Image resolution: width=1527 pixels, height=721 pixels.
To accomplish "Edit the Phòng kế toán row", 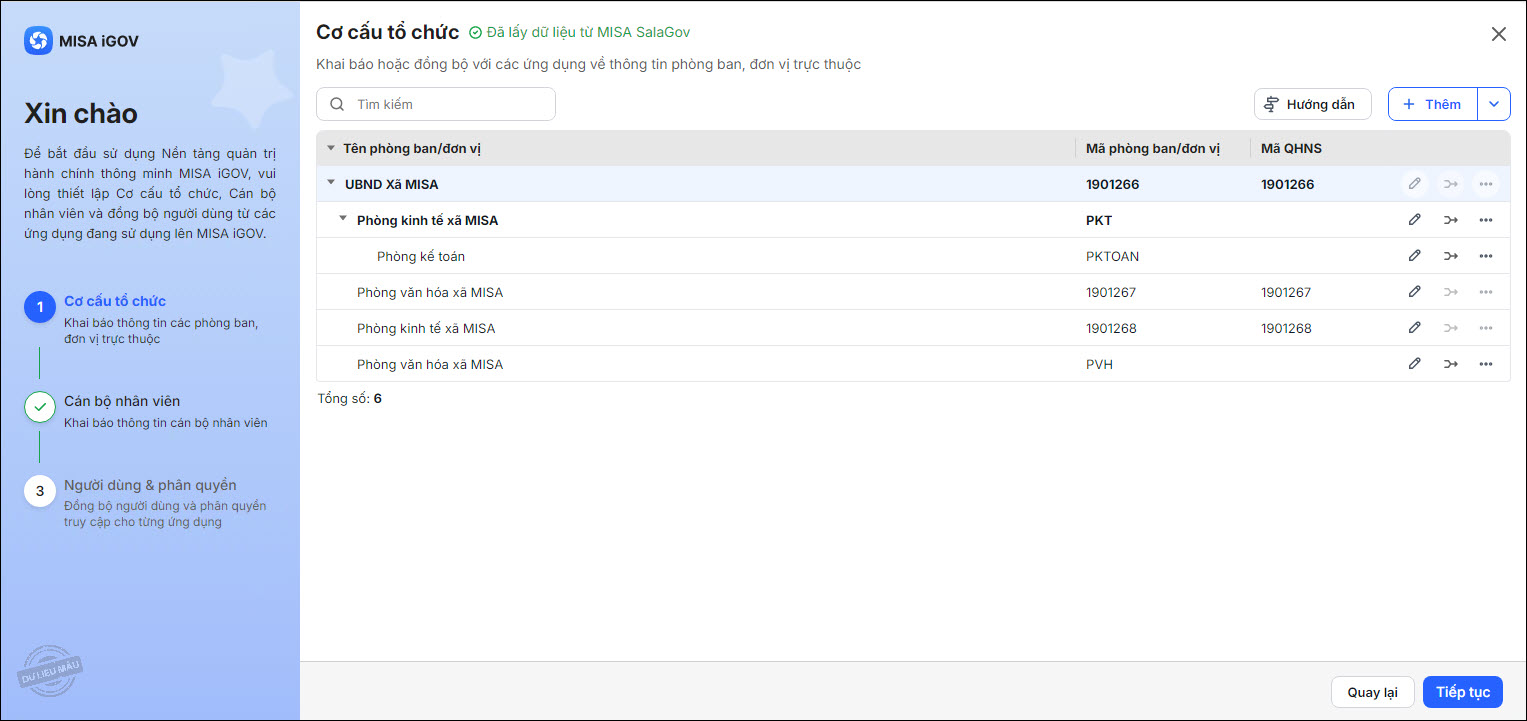I will coord(1414,256).
